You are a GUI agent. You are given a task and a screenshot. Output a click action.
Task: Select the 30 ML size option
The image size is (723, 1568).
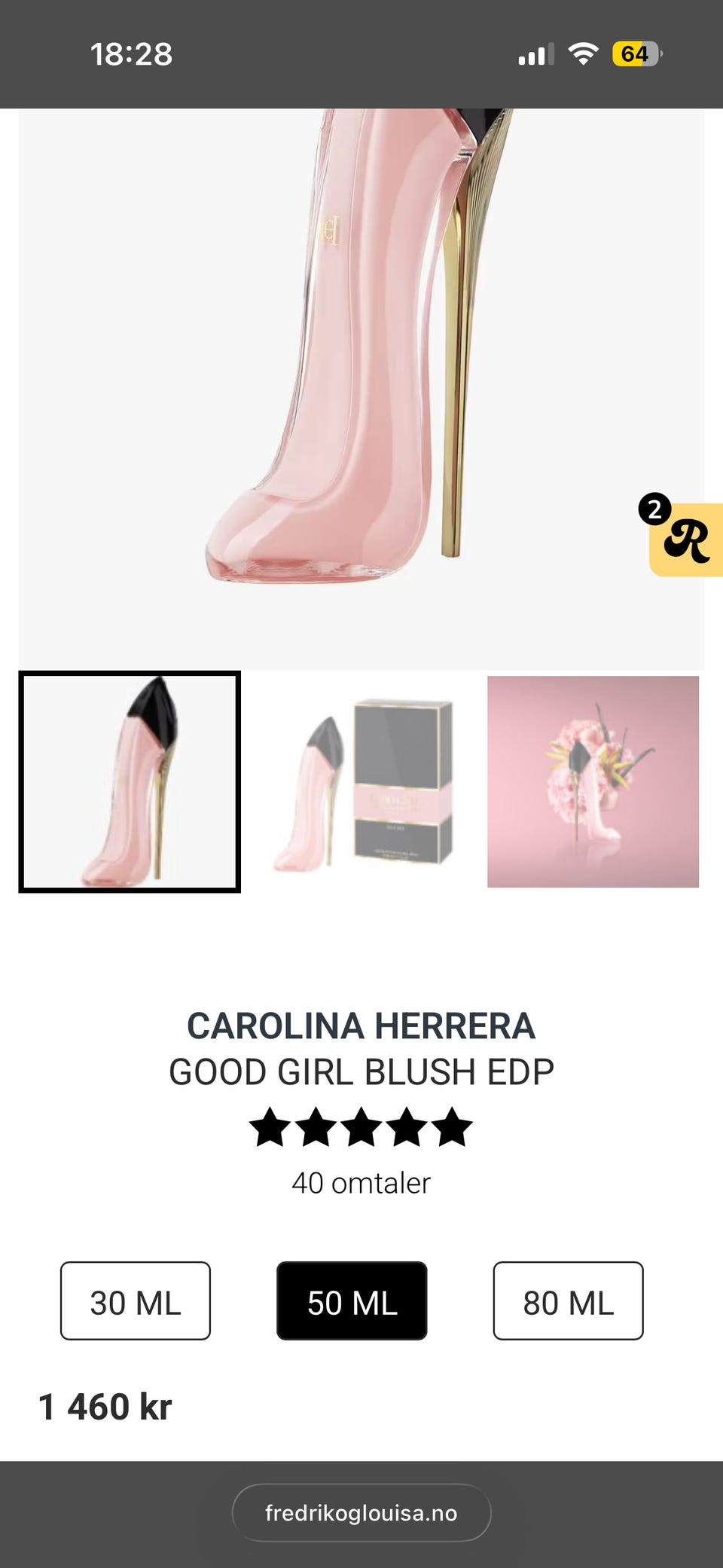click(x=136, y=1301)
